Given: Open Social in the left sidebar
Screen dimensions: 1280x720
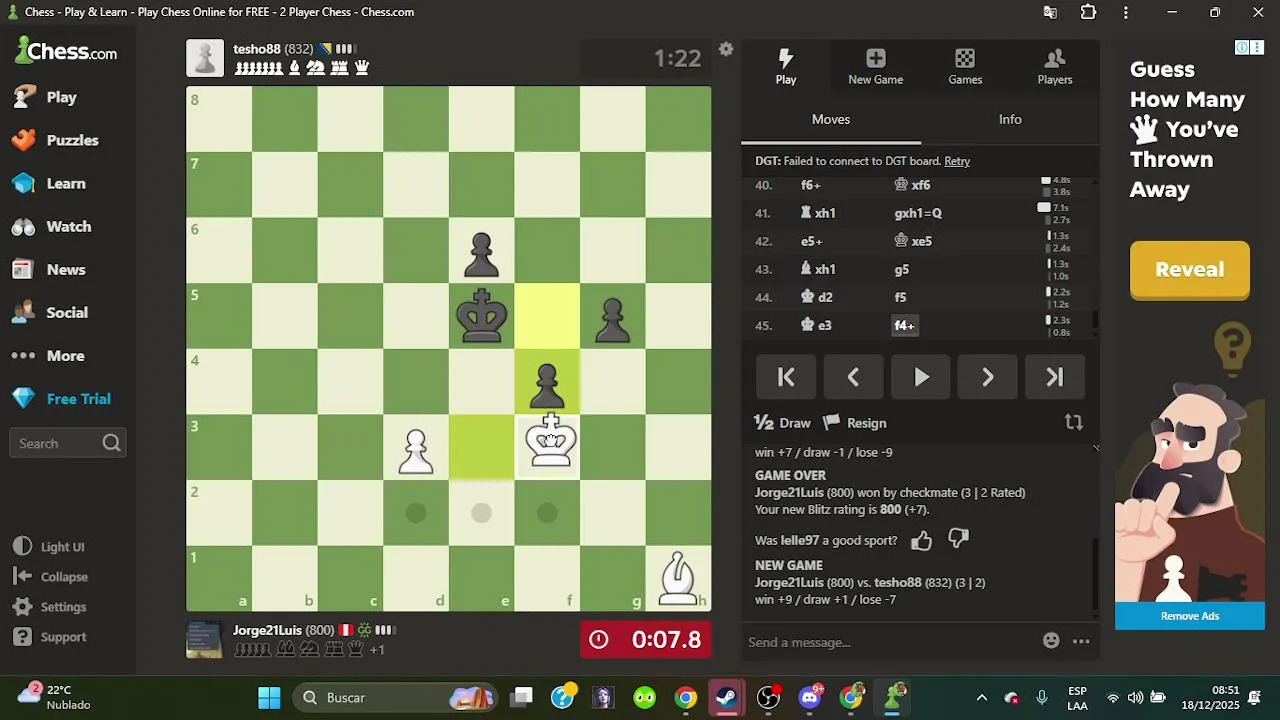Looking at the screenshot, I should tap(49, 312).
